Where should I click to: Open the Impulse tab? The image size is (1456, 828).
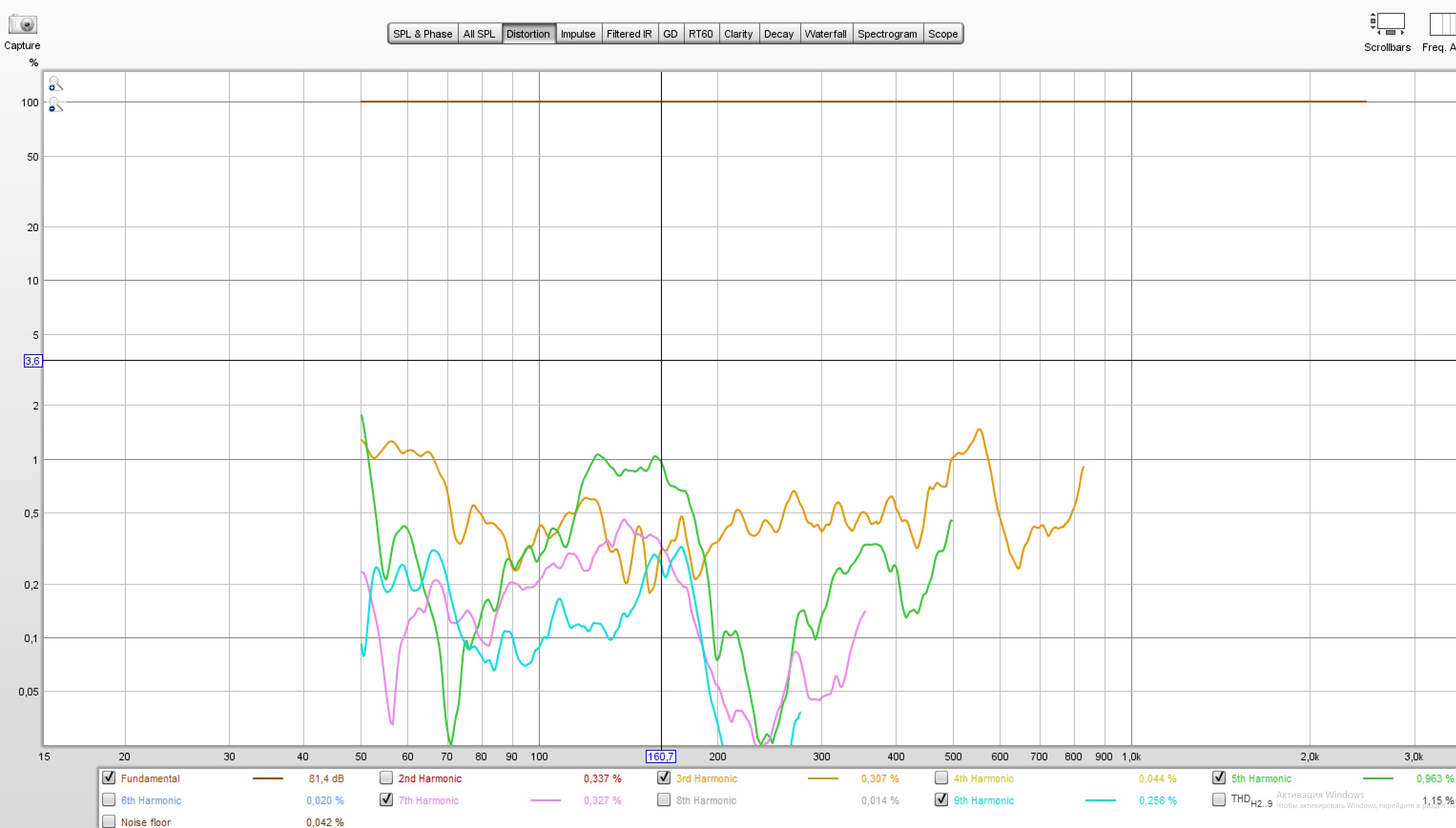(x=578, y=33)
